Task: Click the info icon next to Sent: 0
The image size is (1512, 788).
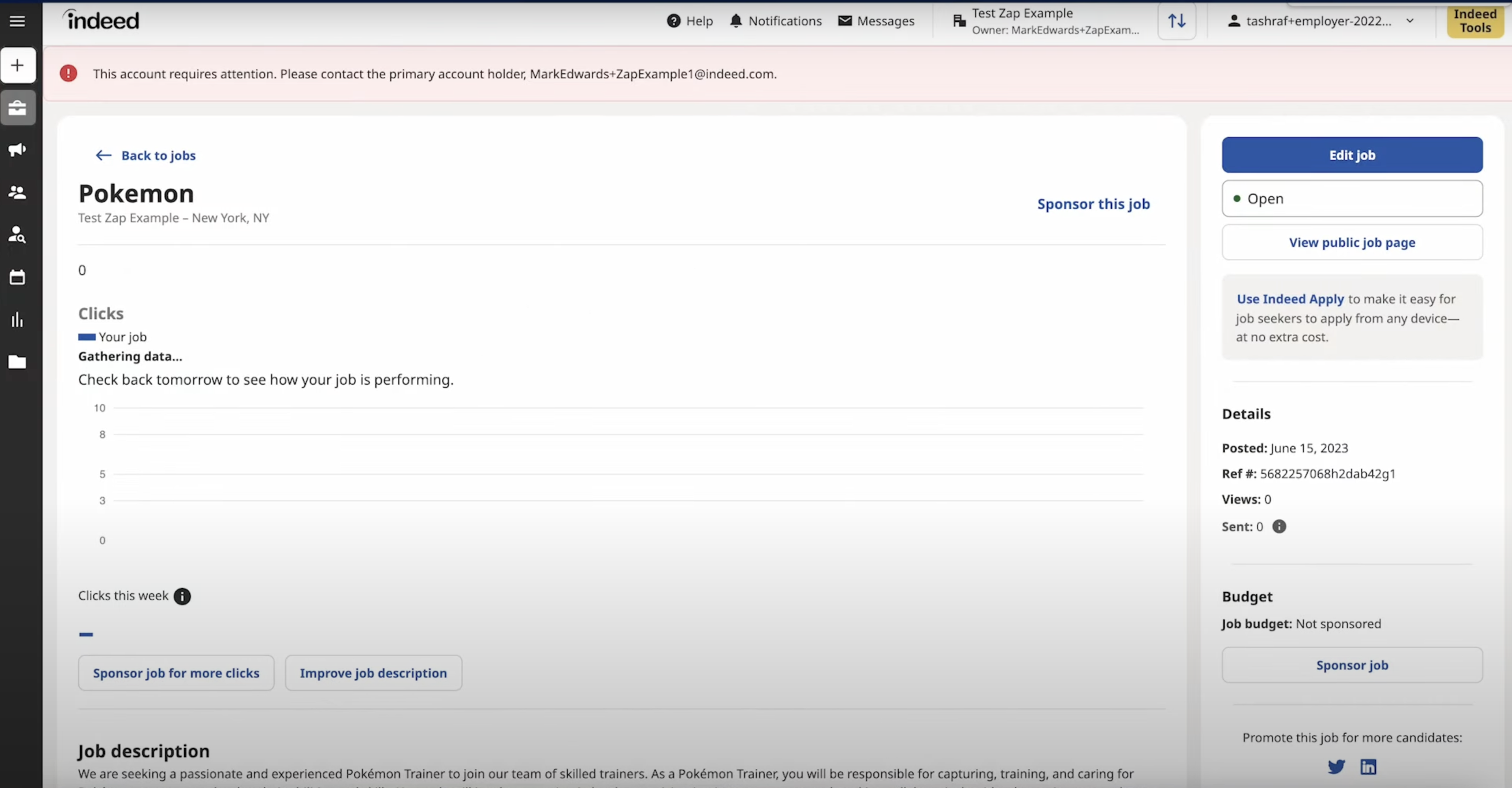Action: pyautogui.click(x=1279, y=526)
